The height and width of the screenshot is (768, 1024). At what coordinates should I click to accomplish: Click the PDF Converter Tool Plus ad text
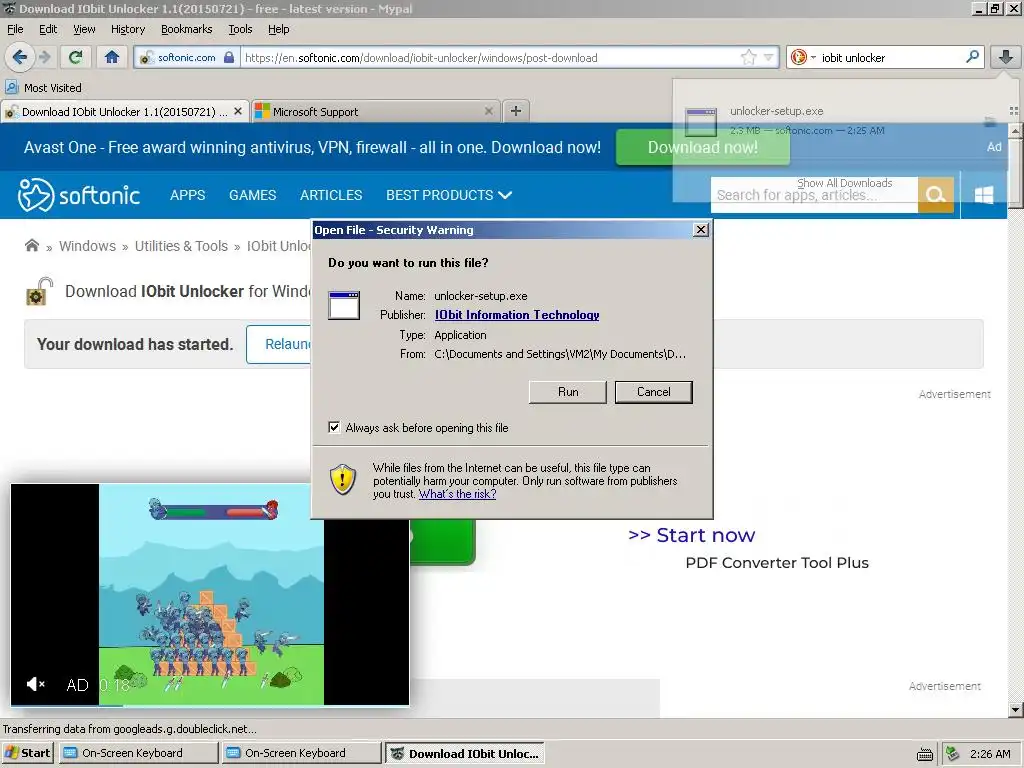click(776, 562)
